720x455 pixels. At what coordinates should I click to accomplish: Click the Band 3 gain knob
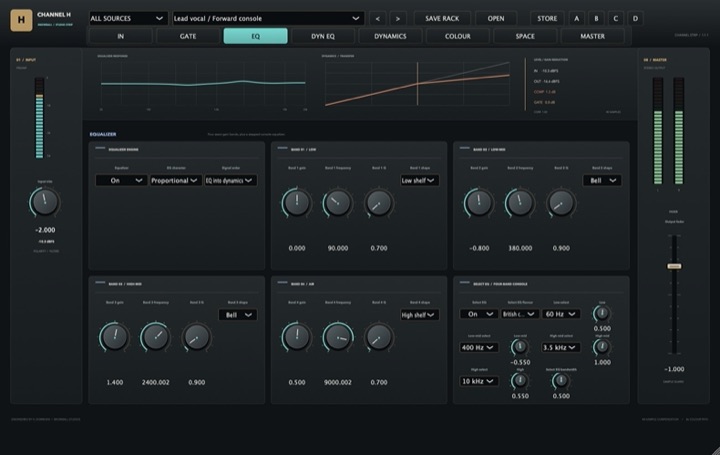pyautogui.click(x=114, y=337)
